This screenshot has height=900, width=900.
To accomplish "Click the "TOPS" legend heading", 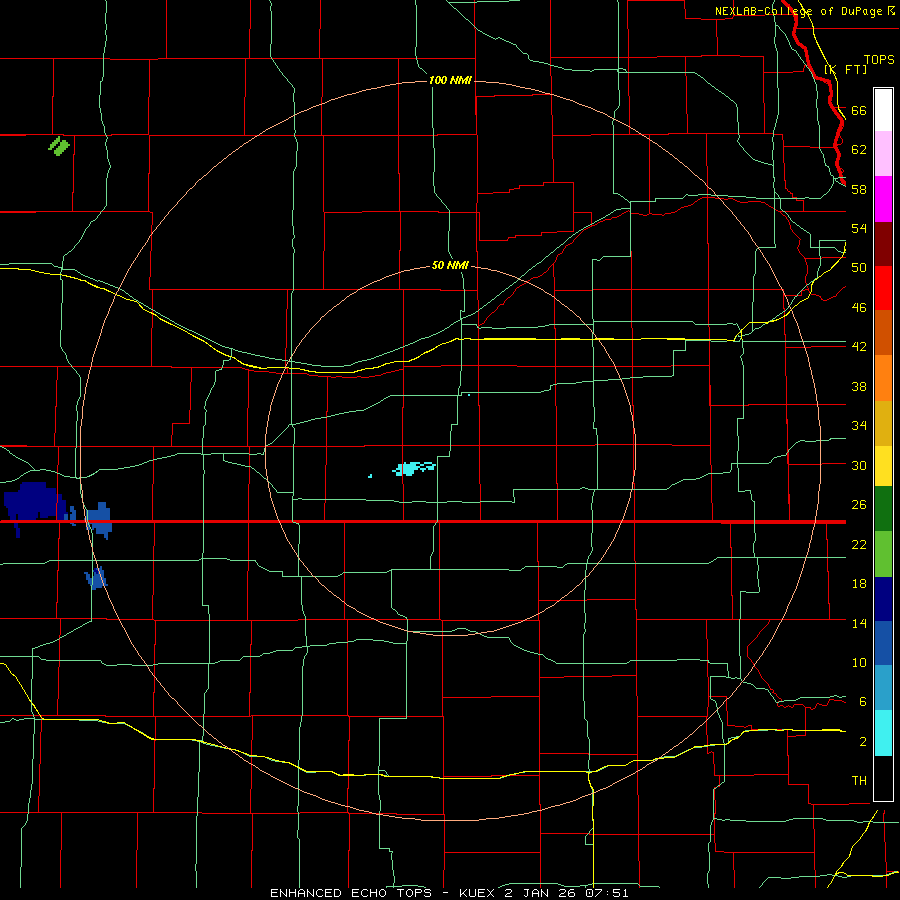I will tap(879, 60).
